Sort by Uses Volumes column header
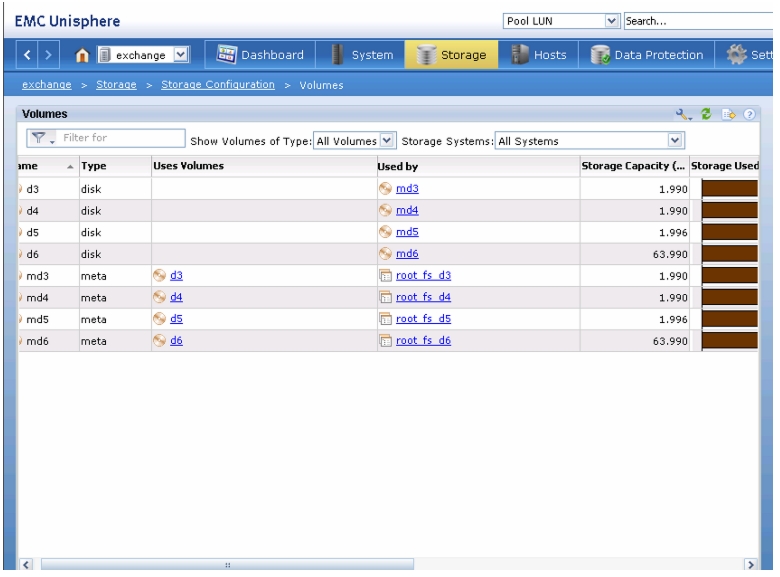Viewport: 780px width, 577px height. [264, 166]
